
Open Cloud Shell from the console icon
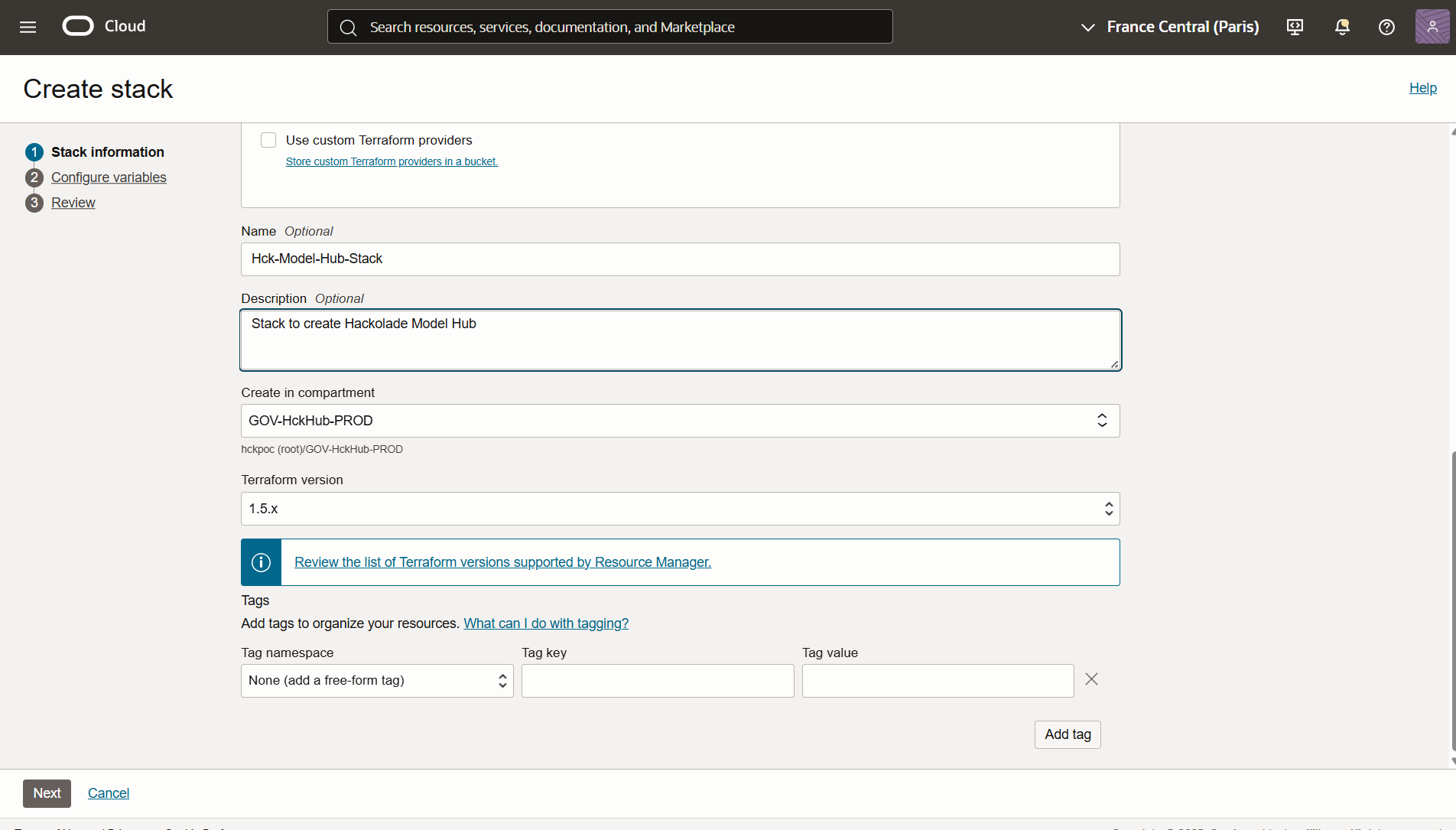1294,27
